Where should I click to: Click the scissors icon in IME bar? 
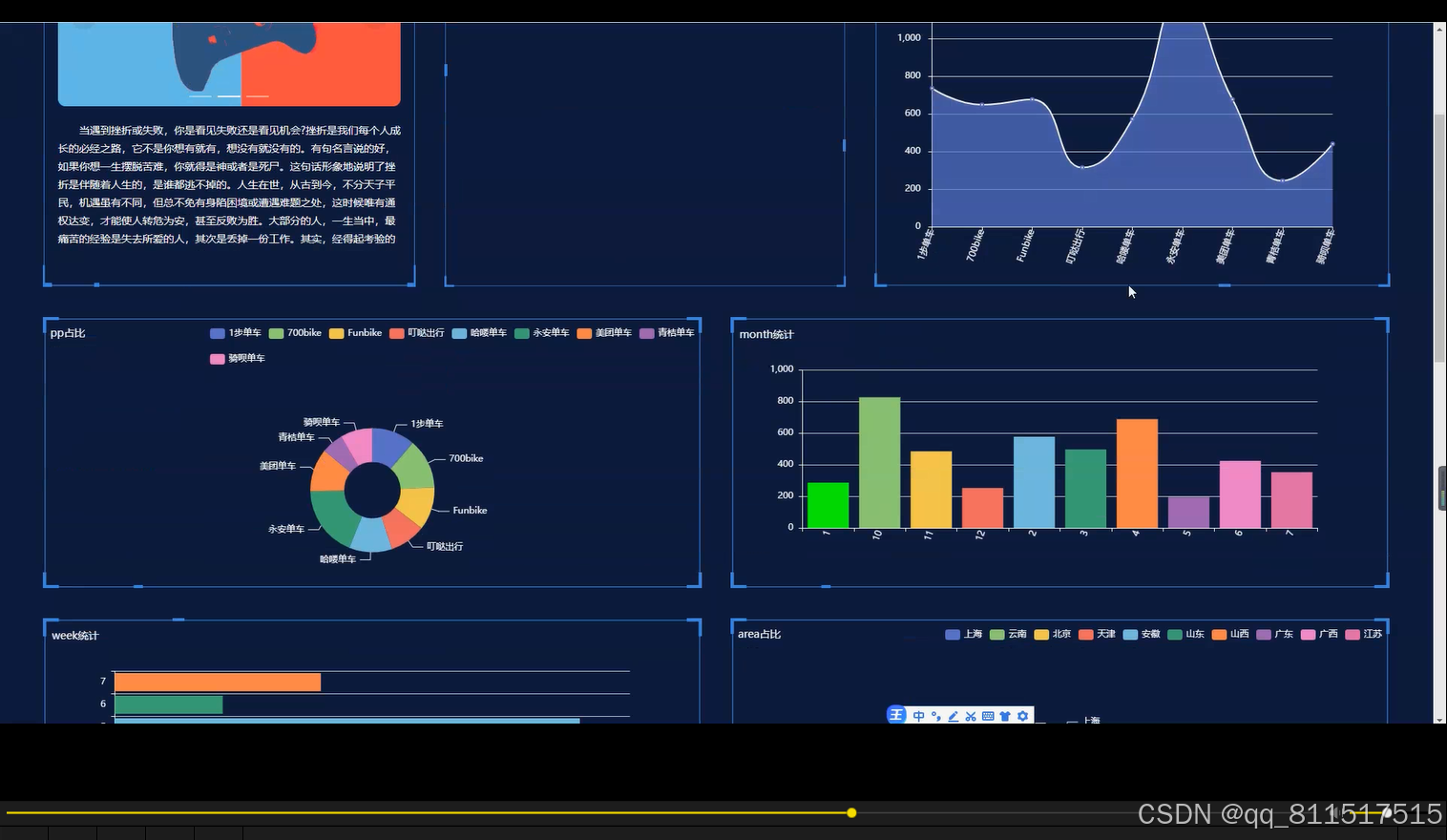coord(970,716)
